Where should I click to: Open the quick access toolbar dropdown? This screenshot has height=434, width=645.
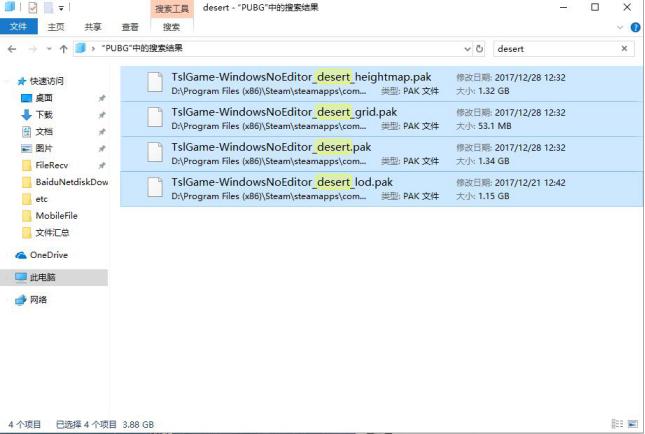point(61,8)
